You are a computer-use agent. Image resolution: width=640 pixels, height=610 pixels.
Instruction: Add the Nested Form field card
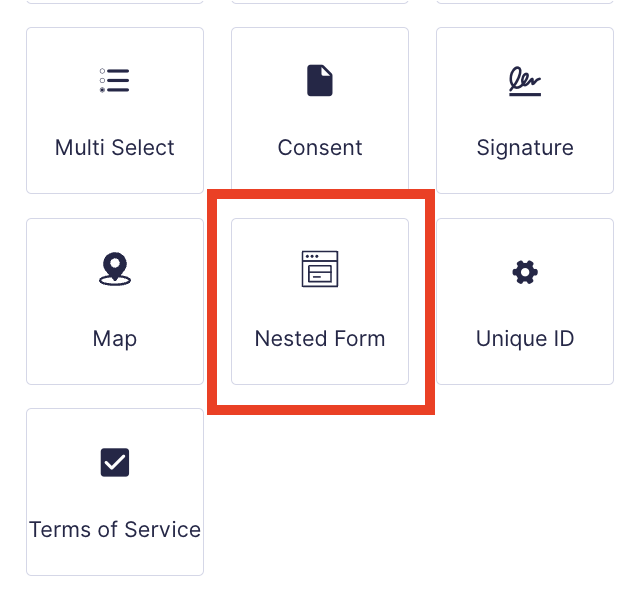coord(320,301)
